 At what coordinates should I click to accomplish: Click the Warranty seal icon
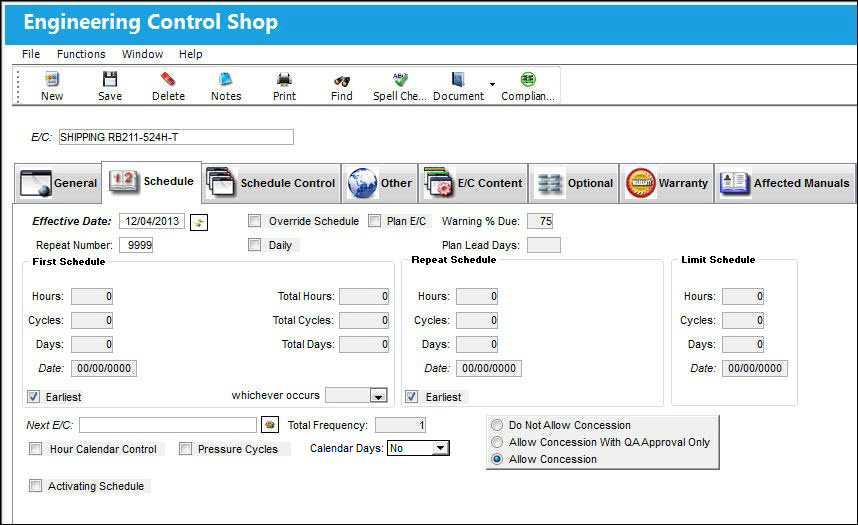[640, 183]
